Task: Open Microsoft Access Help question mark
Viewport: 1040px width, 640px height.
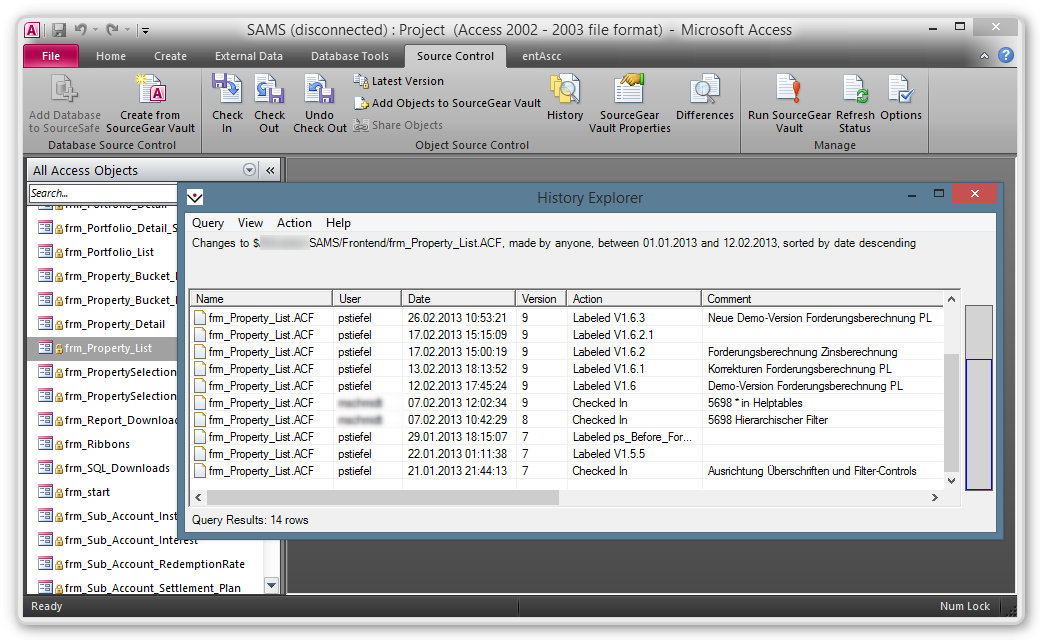Action: pos(1006,55)
